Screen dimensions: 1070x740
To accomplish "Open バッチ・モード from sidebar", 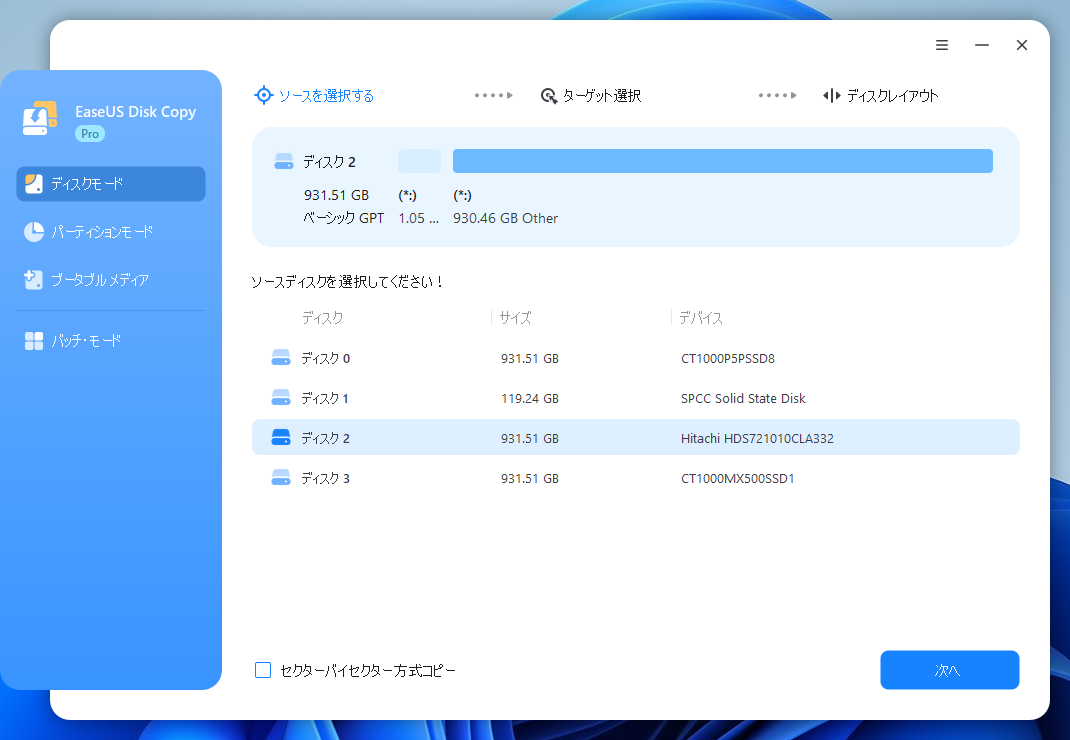I will (86, 341).
